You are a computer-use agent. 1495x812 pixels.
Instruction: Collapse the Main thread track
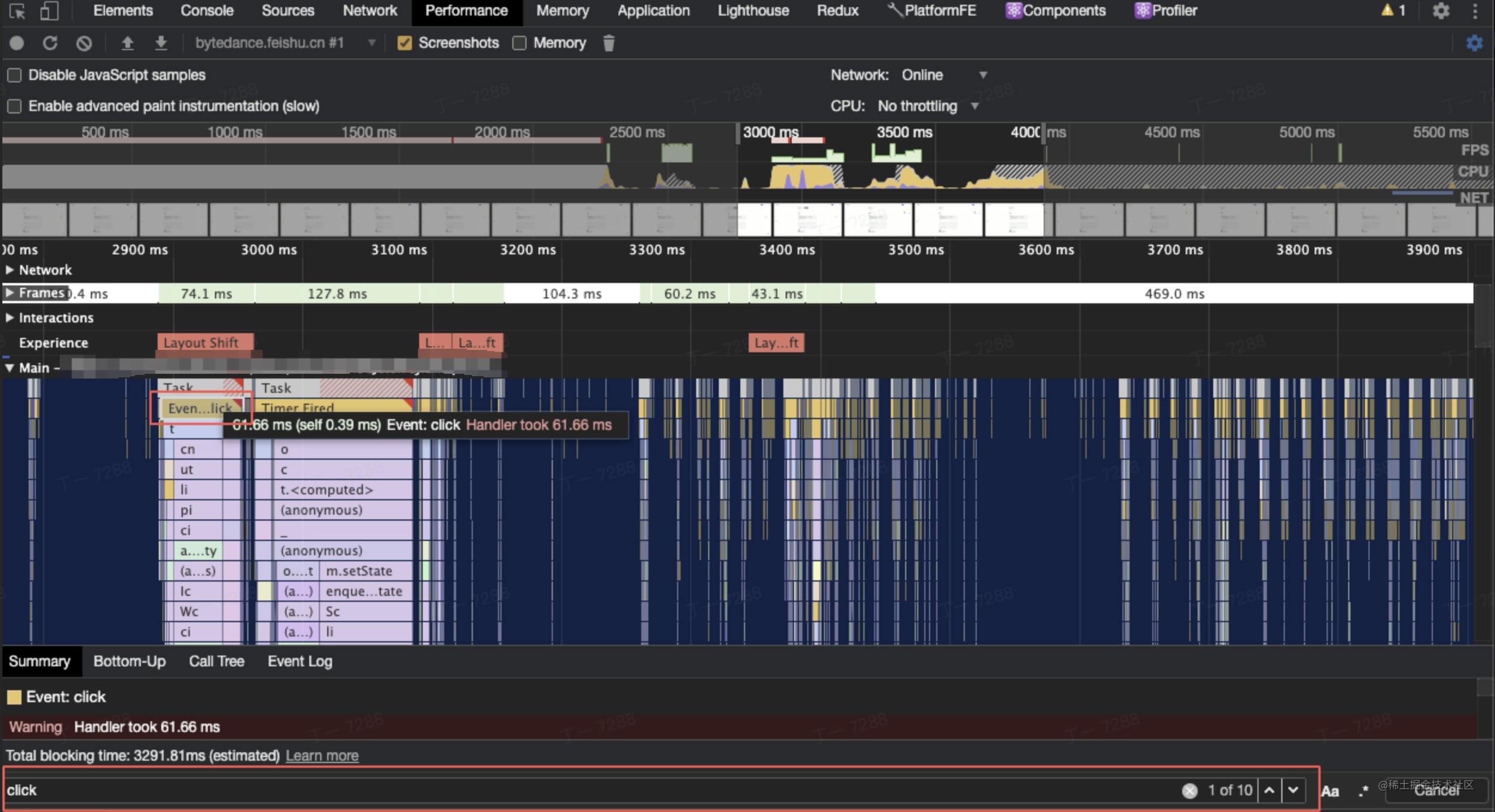point(10,368)
